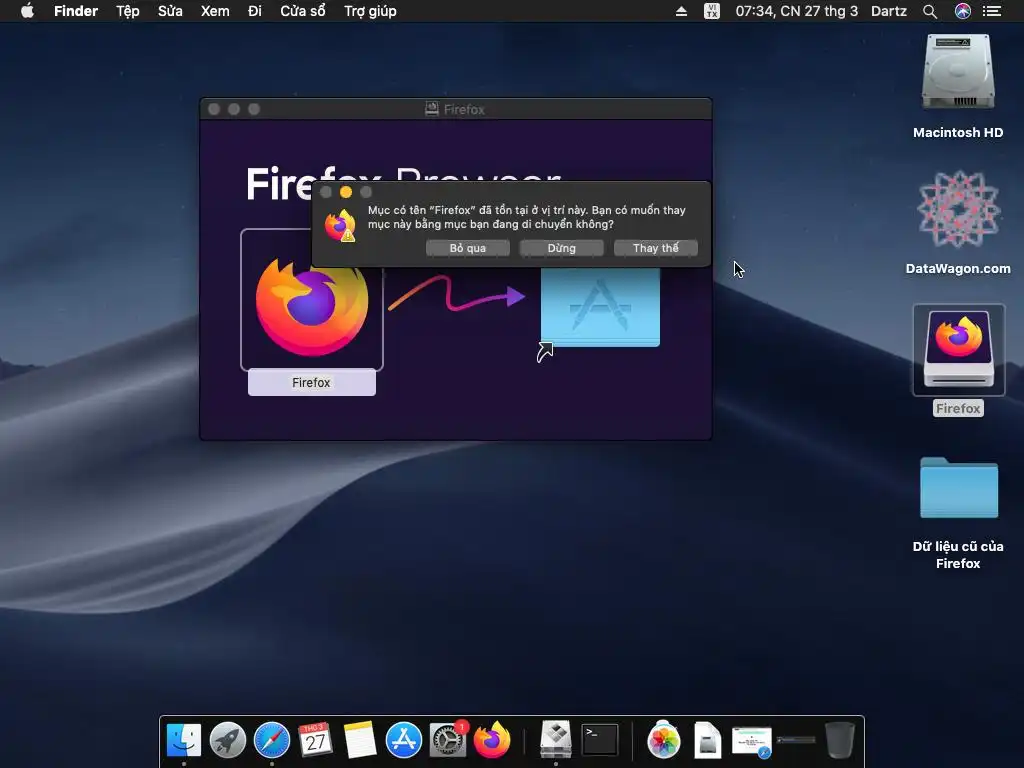
Task: Open Finder from the Dock
Action: tap(184, 740)
